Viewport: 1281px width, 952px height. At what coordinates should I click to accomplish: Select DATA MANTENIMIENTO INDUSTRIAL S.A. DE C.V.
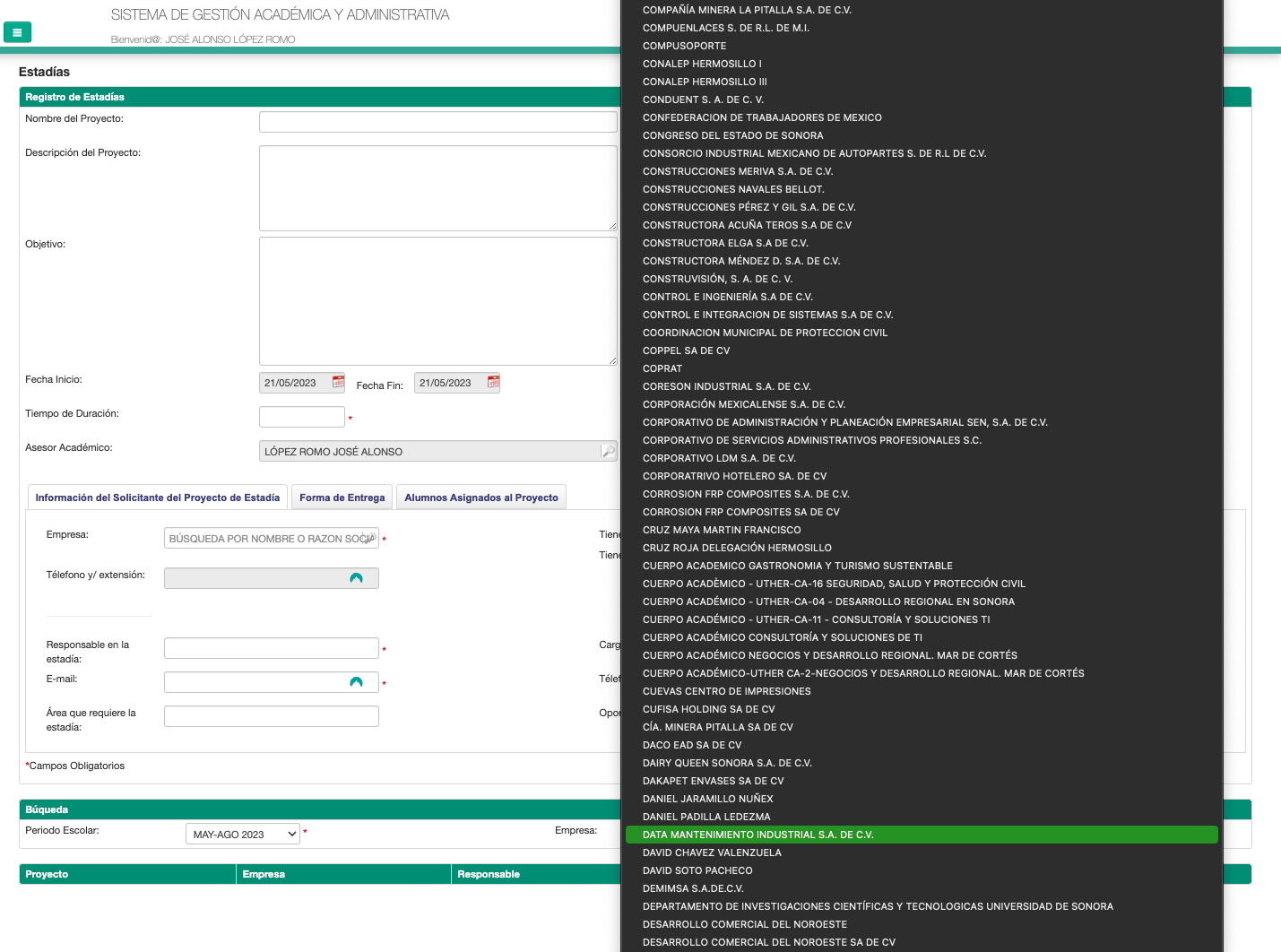point(757,835)
